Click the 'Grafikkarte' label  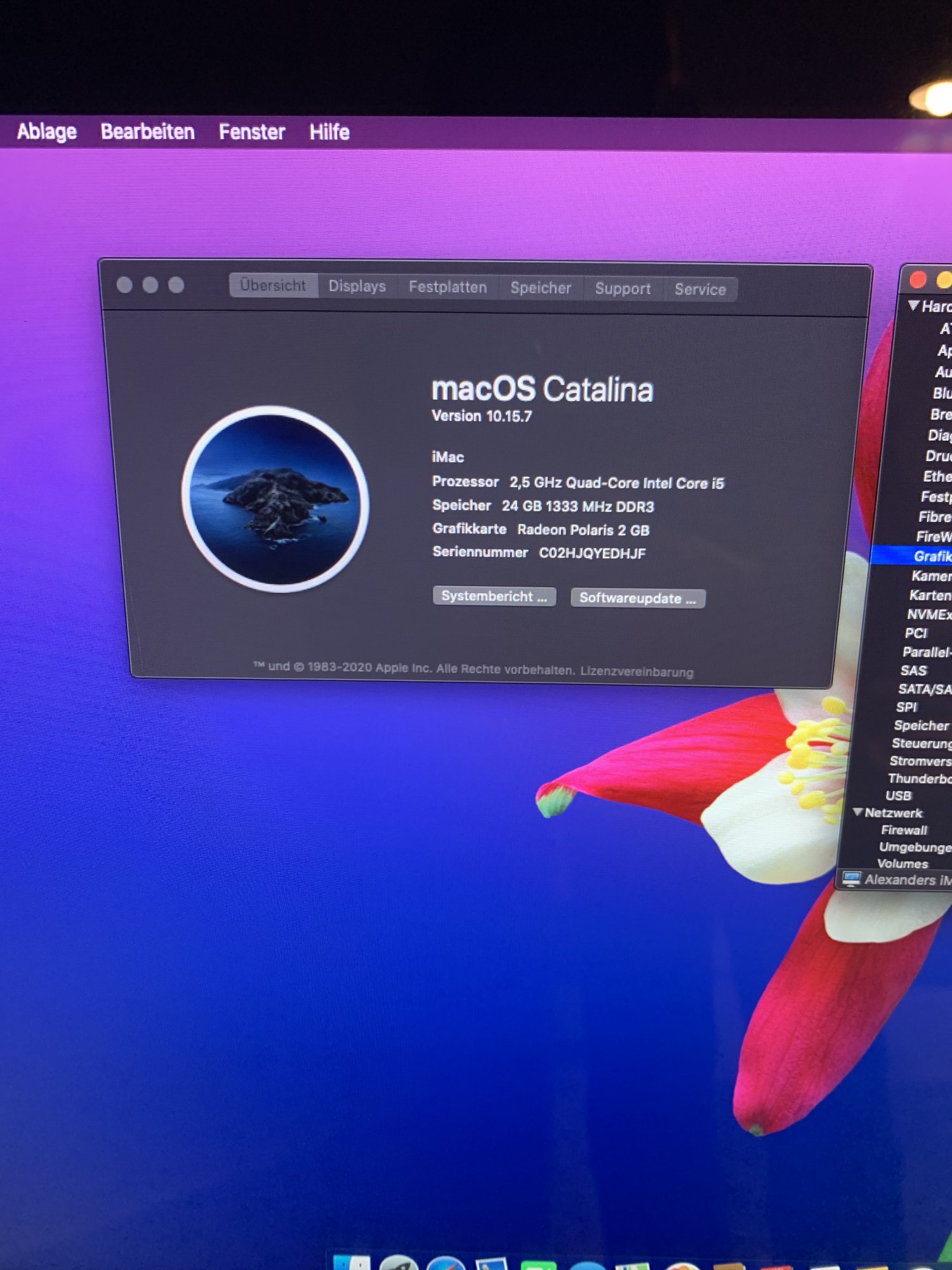pos(470,528)
